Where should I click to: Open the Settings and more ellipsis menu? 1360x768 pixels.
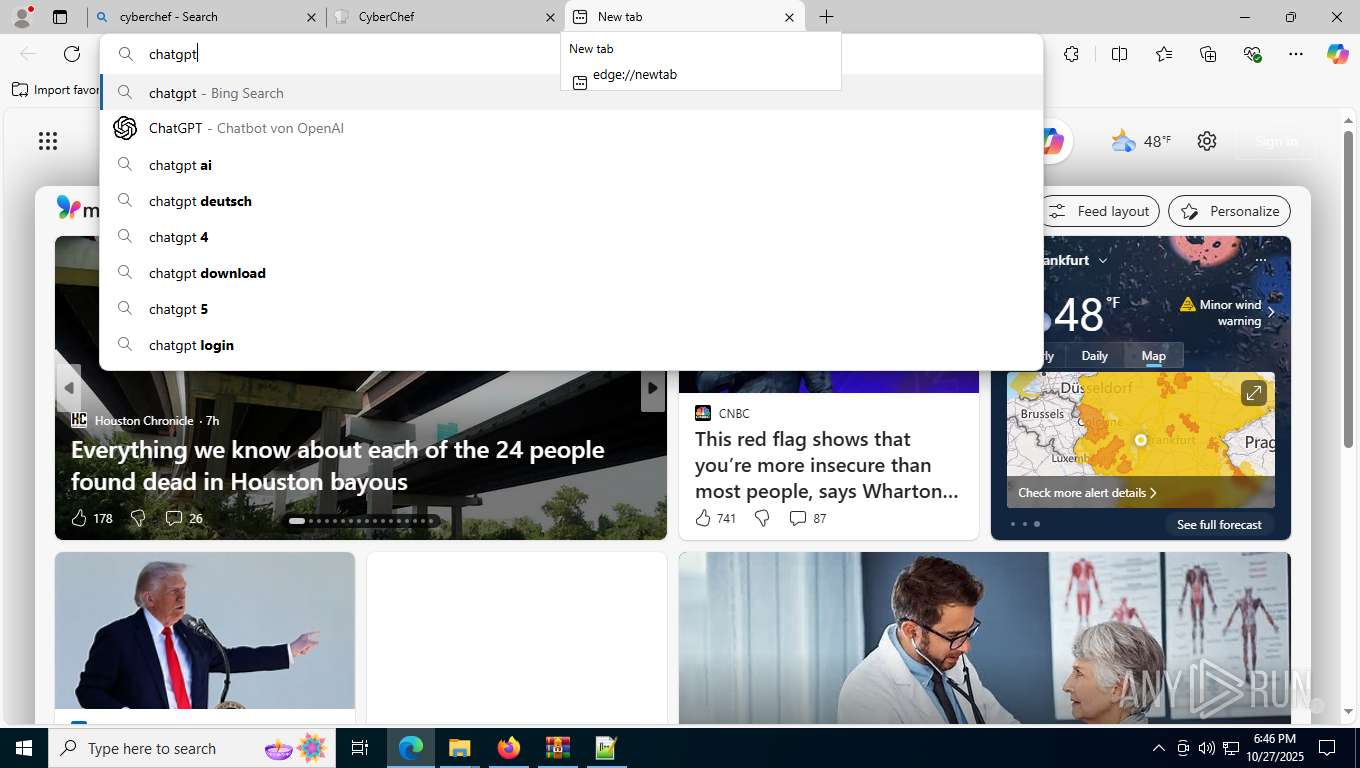[1296, 54]
